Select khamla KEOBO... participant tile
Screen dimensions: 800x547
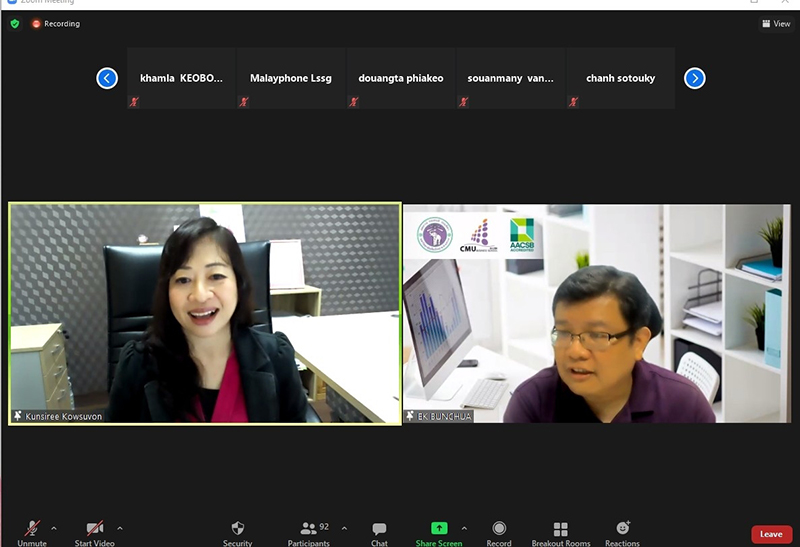click(181, 78)
